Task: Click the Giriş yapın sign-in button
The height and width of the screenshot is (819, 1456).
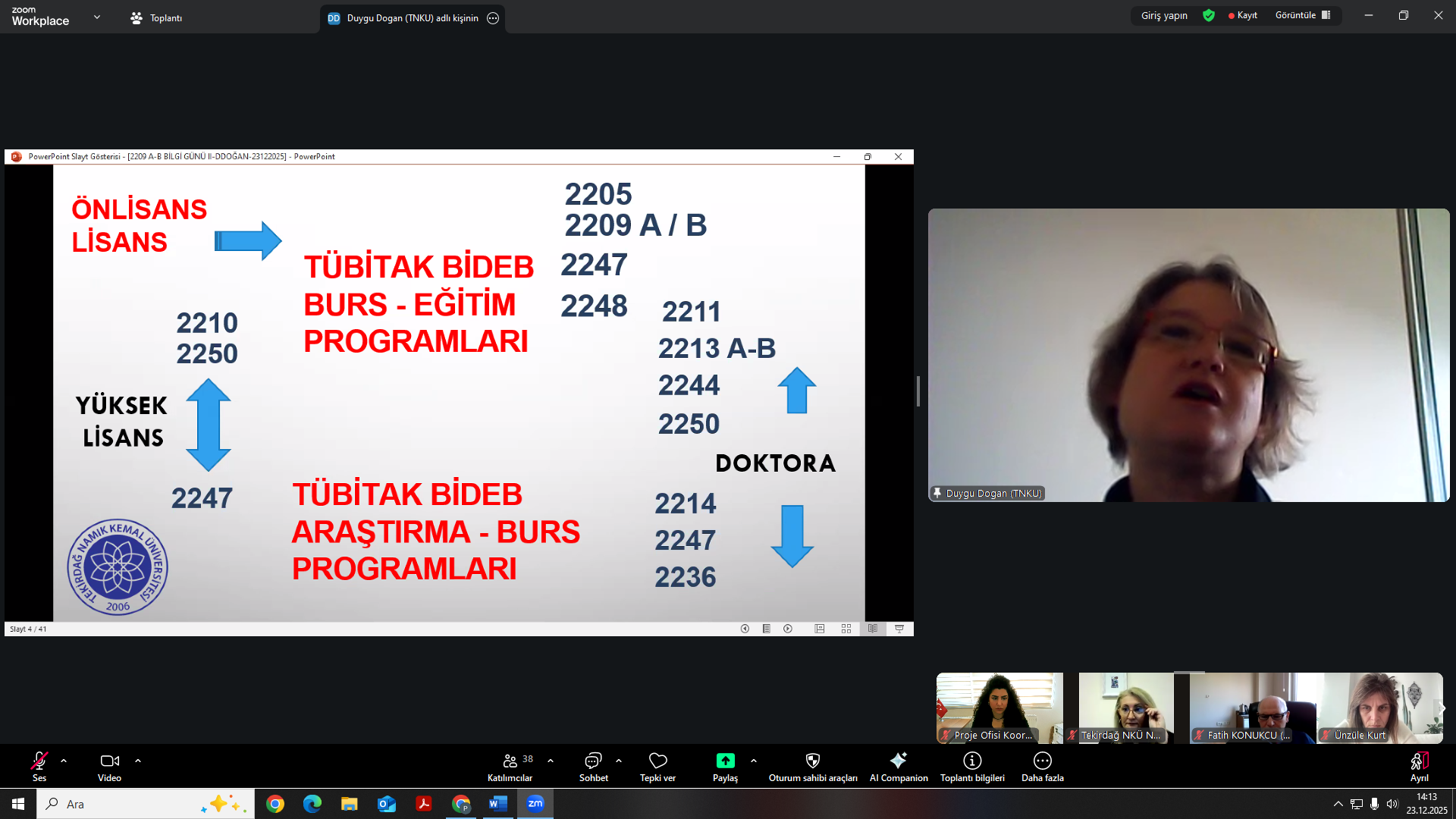Action: coord(1164,16)
